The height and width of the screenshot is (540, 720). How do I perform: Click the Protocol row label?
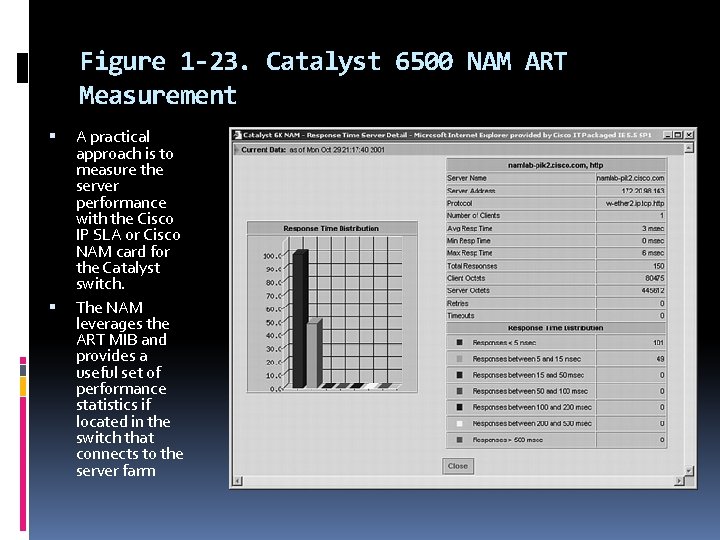[x=459, y=203]
